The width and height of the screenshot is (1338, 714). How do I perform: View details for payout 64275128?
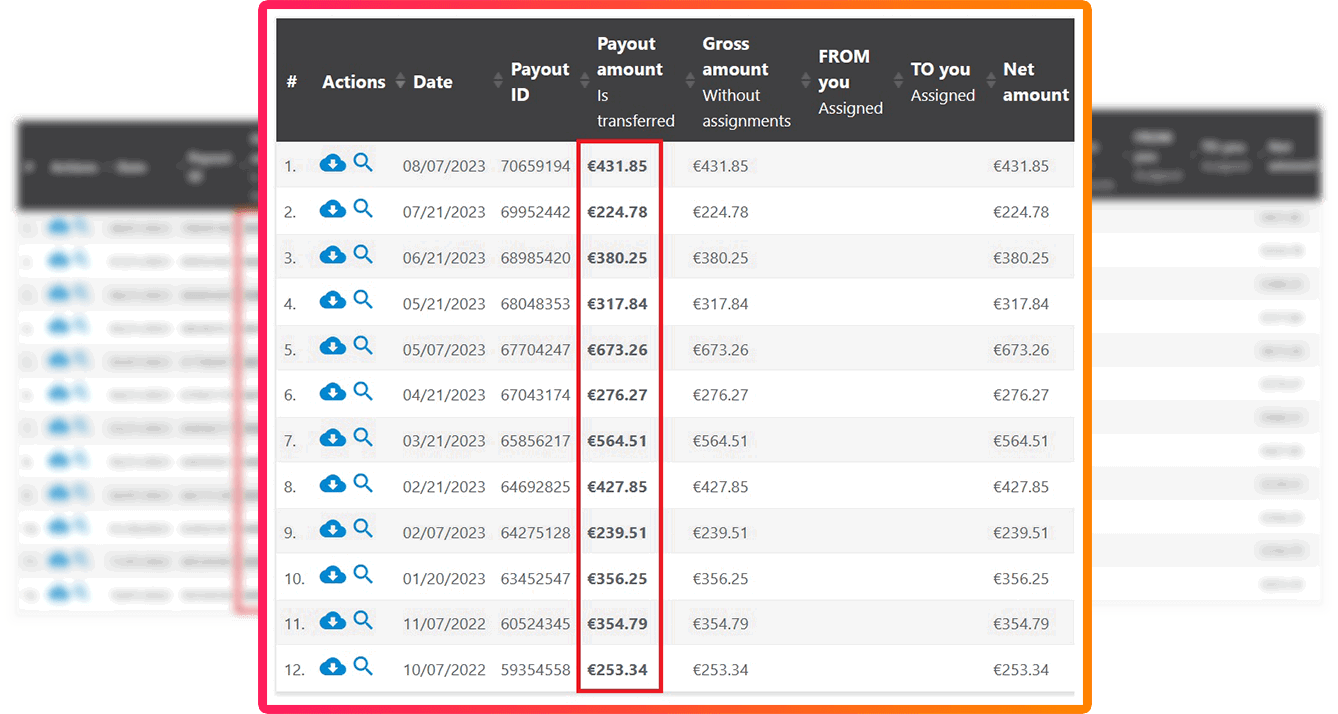(363, 529)
